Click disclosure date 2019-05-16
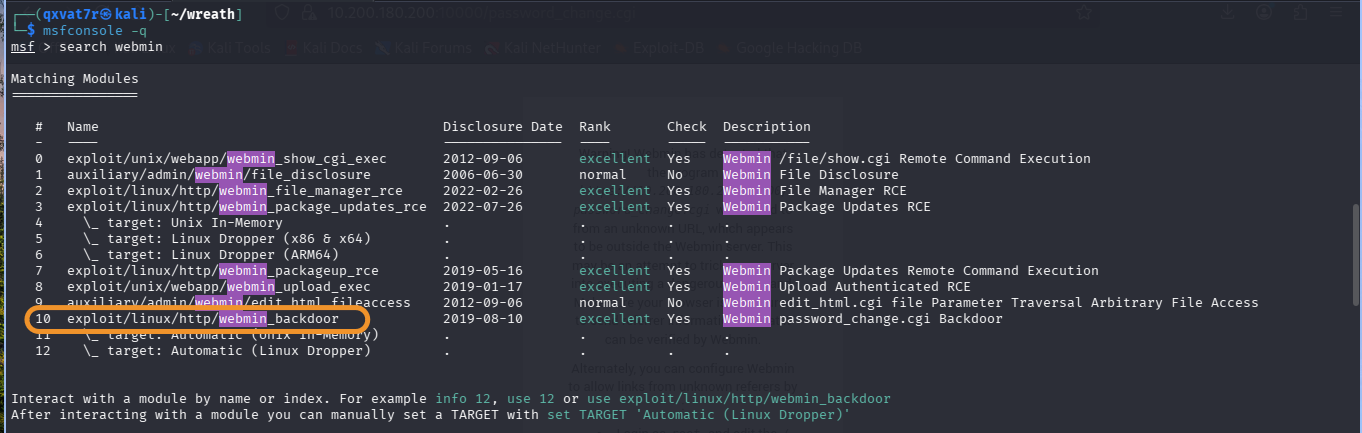This screenshot has height=433, width=1362. tap(483, 271)
